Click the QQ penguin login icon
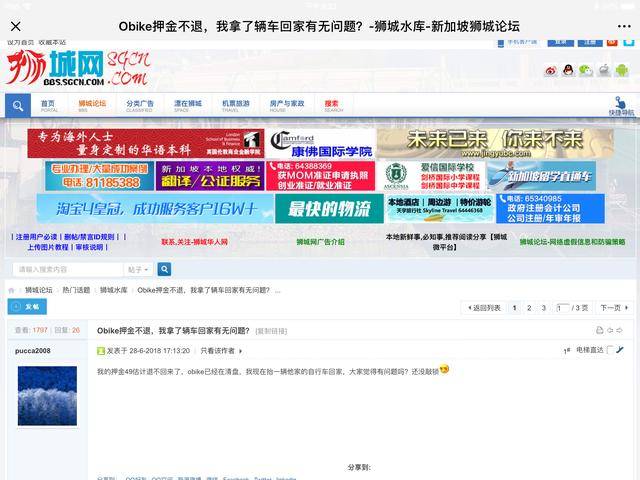 pyautogui.click(x=568, y=70)
